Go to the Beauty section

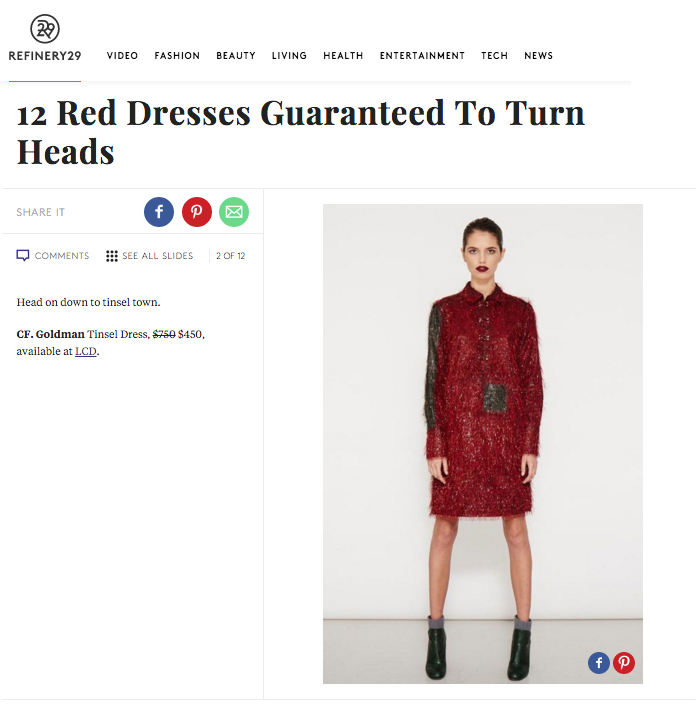pos(236,56)
